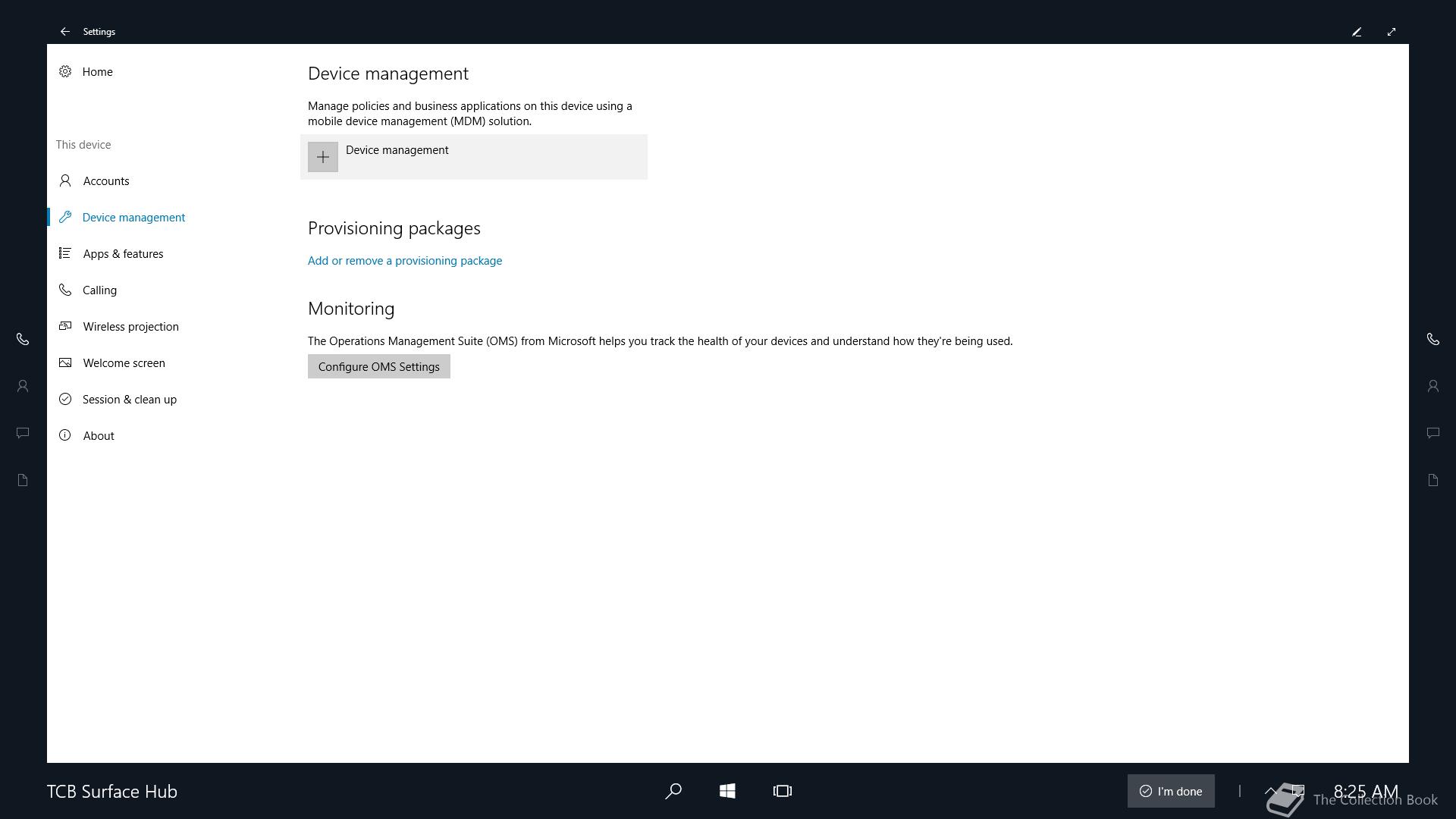This screenshot has height=819, width=1456.
Task: Select Accounts in the settings sidebar
Action: (106, 180)
